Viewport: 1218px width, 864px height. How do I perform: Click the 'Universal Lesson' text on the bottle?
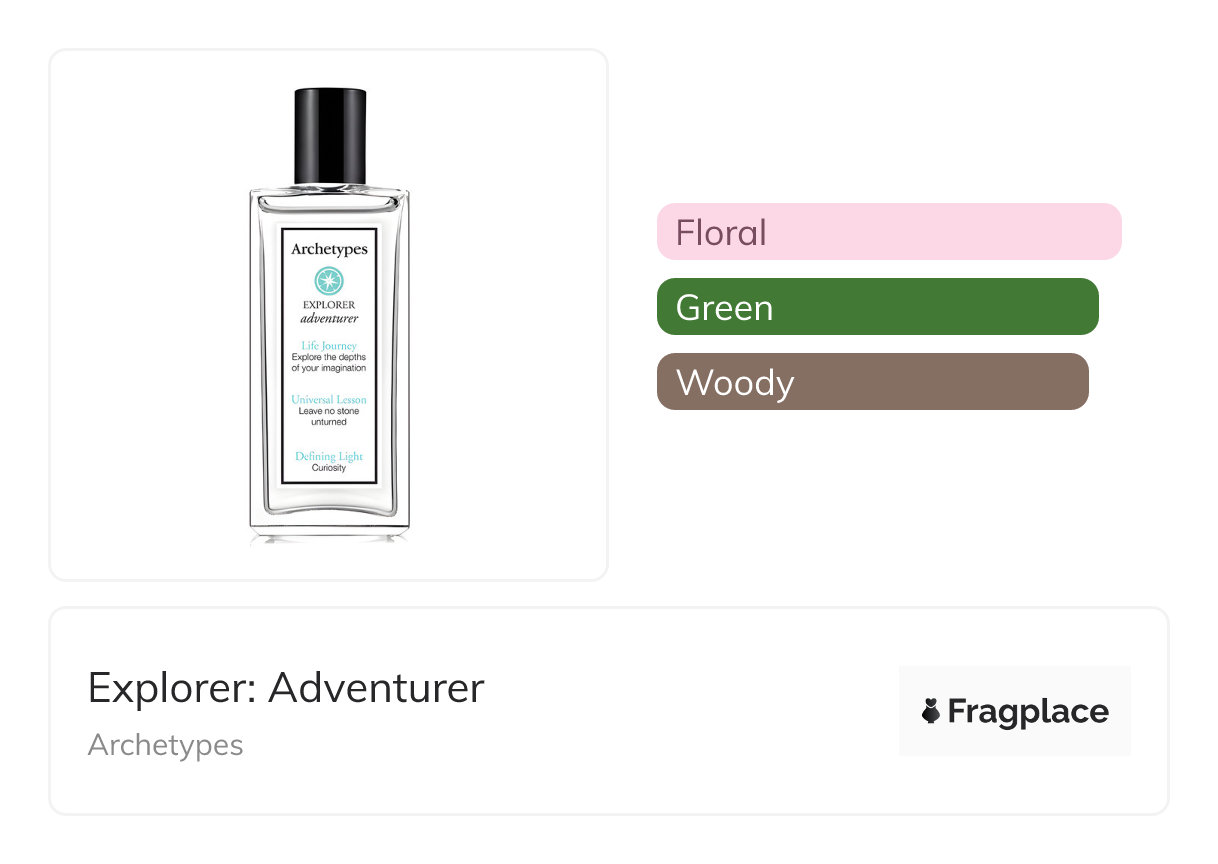click(329, 399)
